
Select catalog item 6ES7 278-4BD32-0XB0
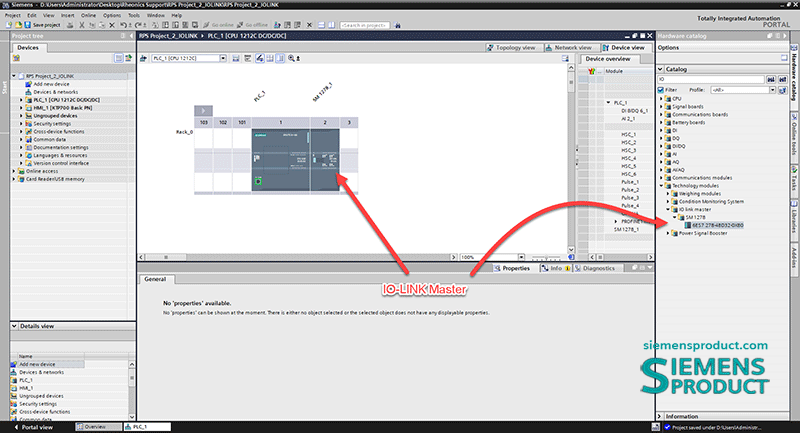[717, 225]
